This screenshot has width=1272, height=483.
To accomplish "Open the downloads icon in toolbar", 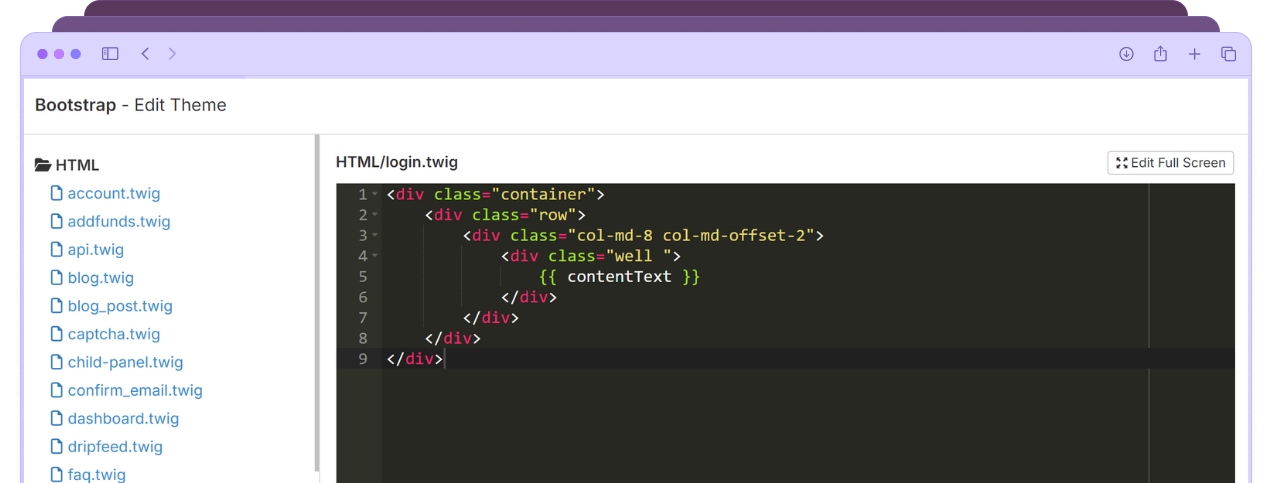I will pos(1126,54).
